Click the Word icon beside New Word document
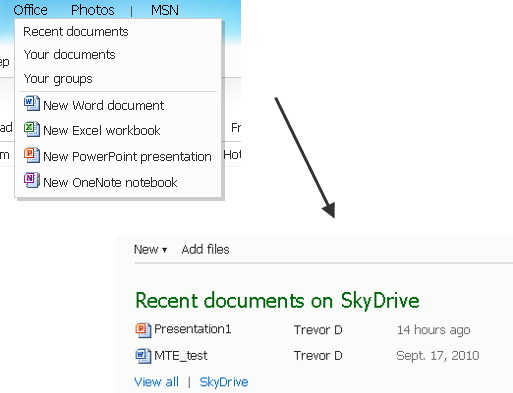Viewport: 513px width, 393px height. click(32, 104)
